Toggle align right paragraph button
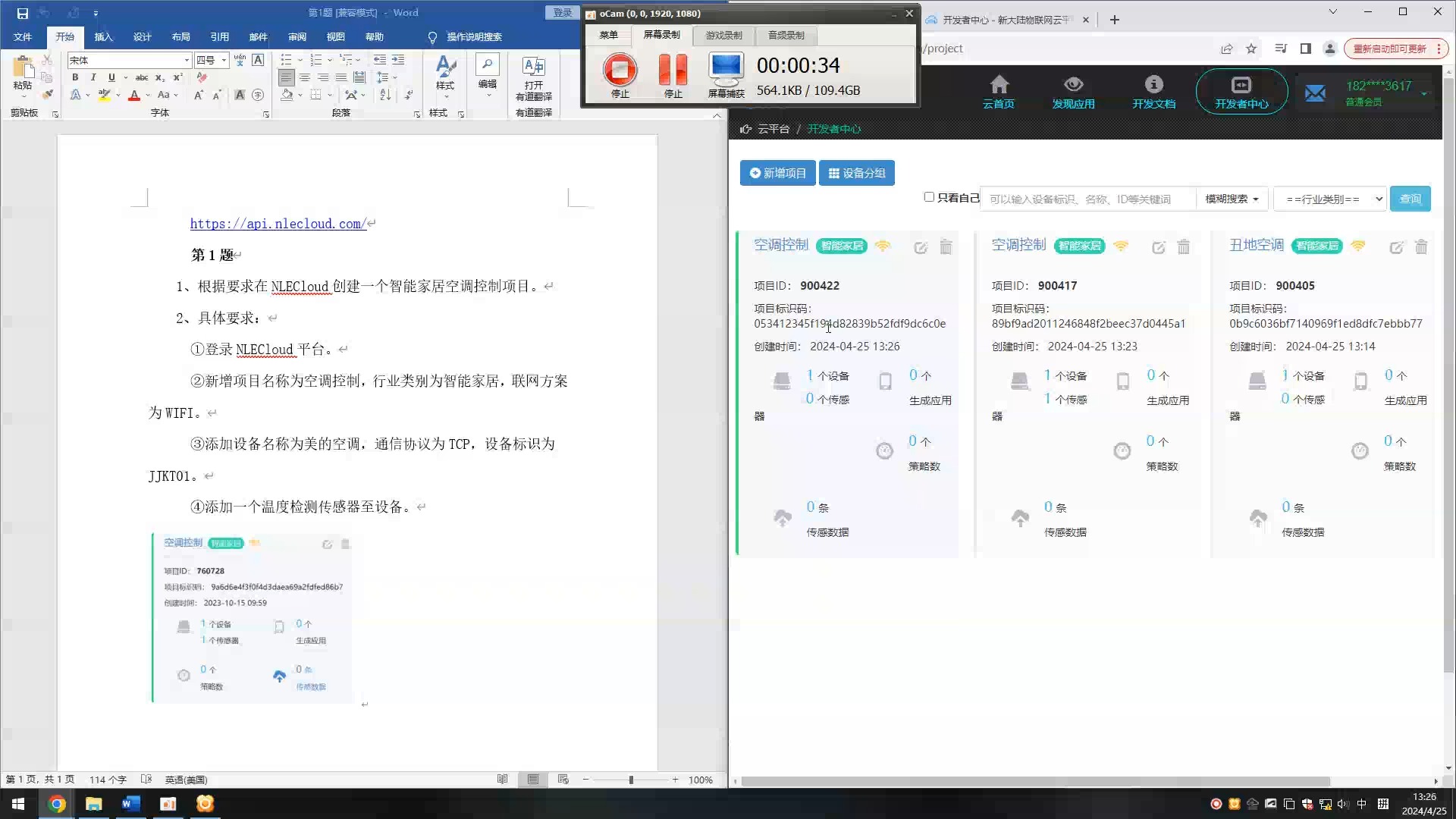1456x819 pixels. 323,77
